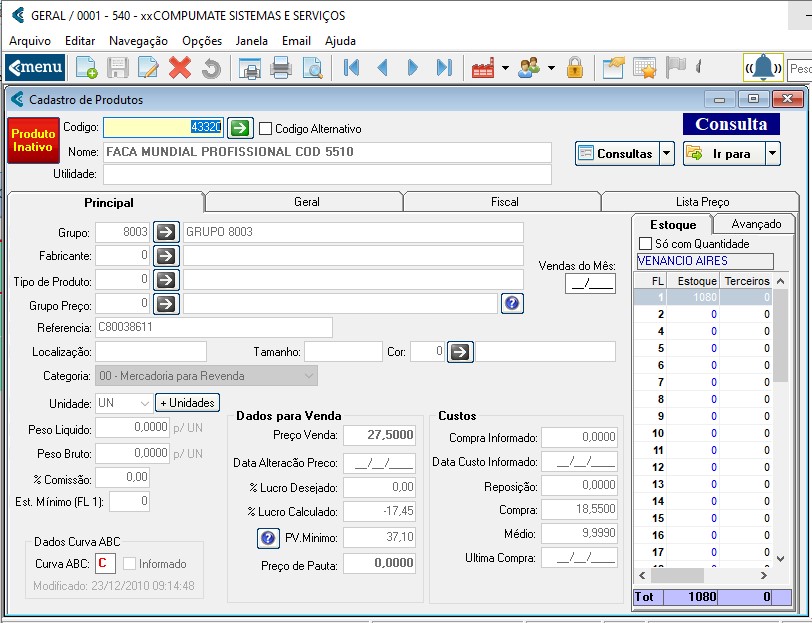Go to first record using navigation arrow
This screenshot has height=623, width=812.
point(351,68)
